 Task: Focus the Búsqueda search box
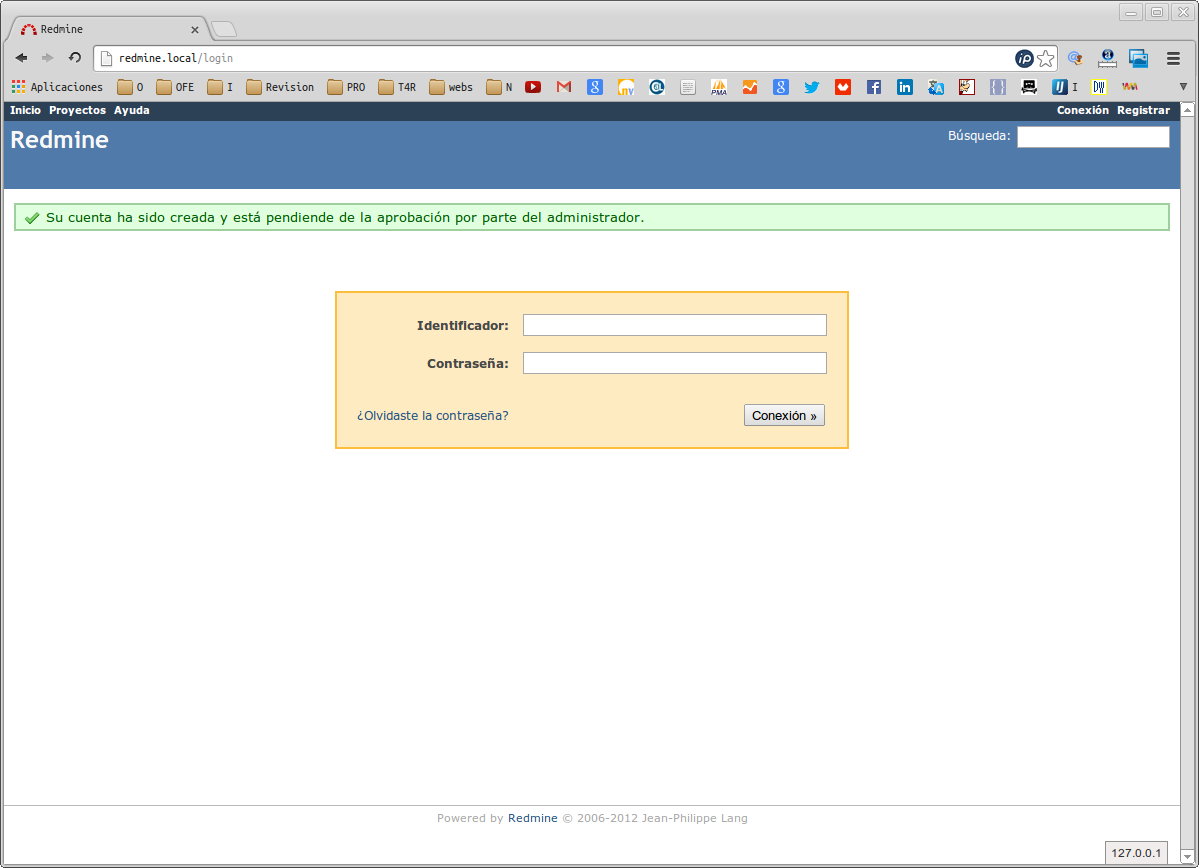(1093, 137)
